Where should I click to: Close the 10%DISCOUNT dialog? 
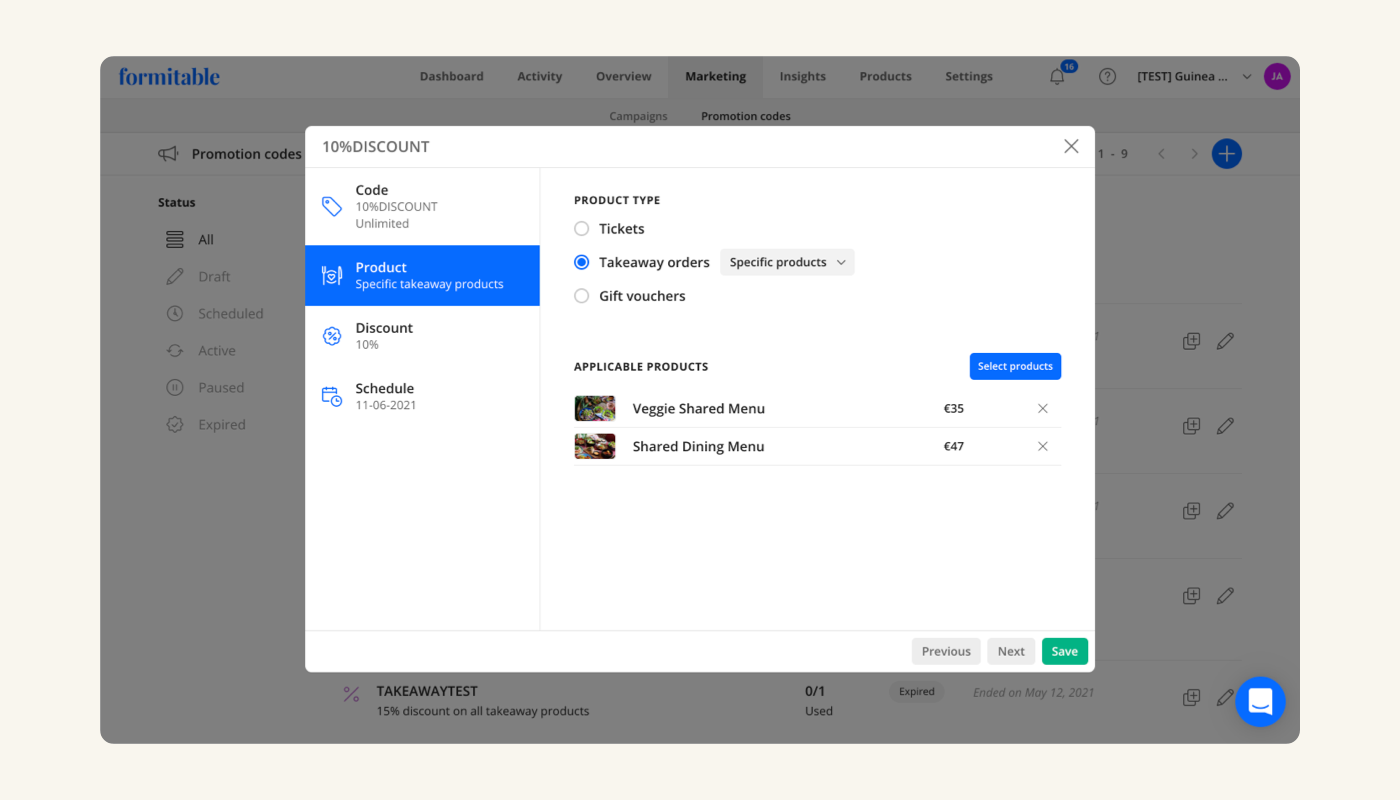coord(1071,147)
